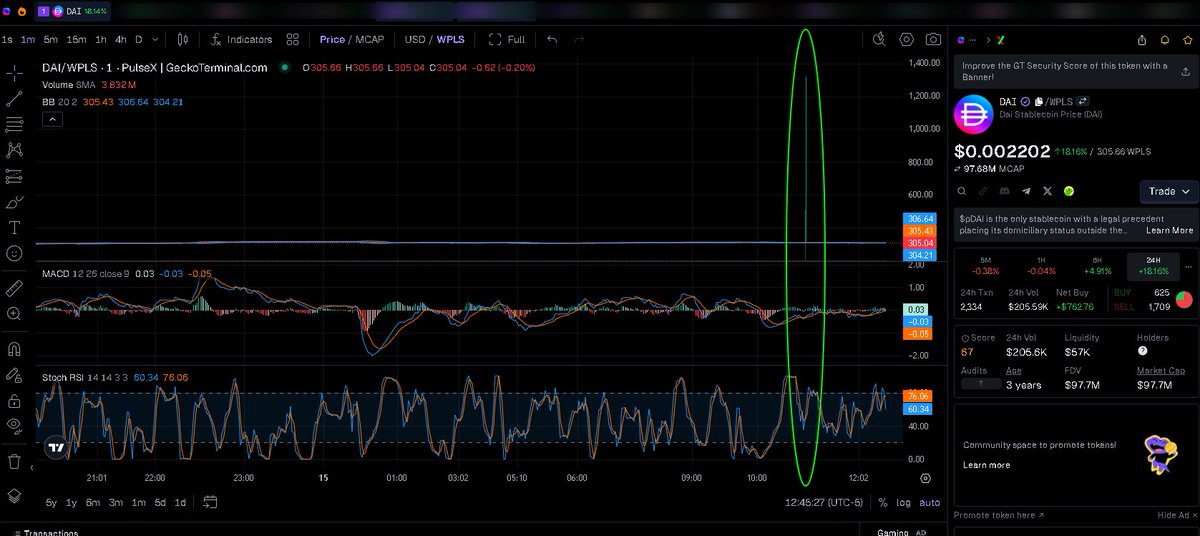Switch chart quote to WPLS
The height and width of the screenshot is (536, 1200).
pos(451,39)
